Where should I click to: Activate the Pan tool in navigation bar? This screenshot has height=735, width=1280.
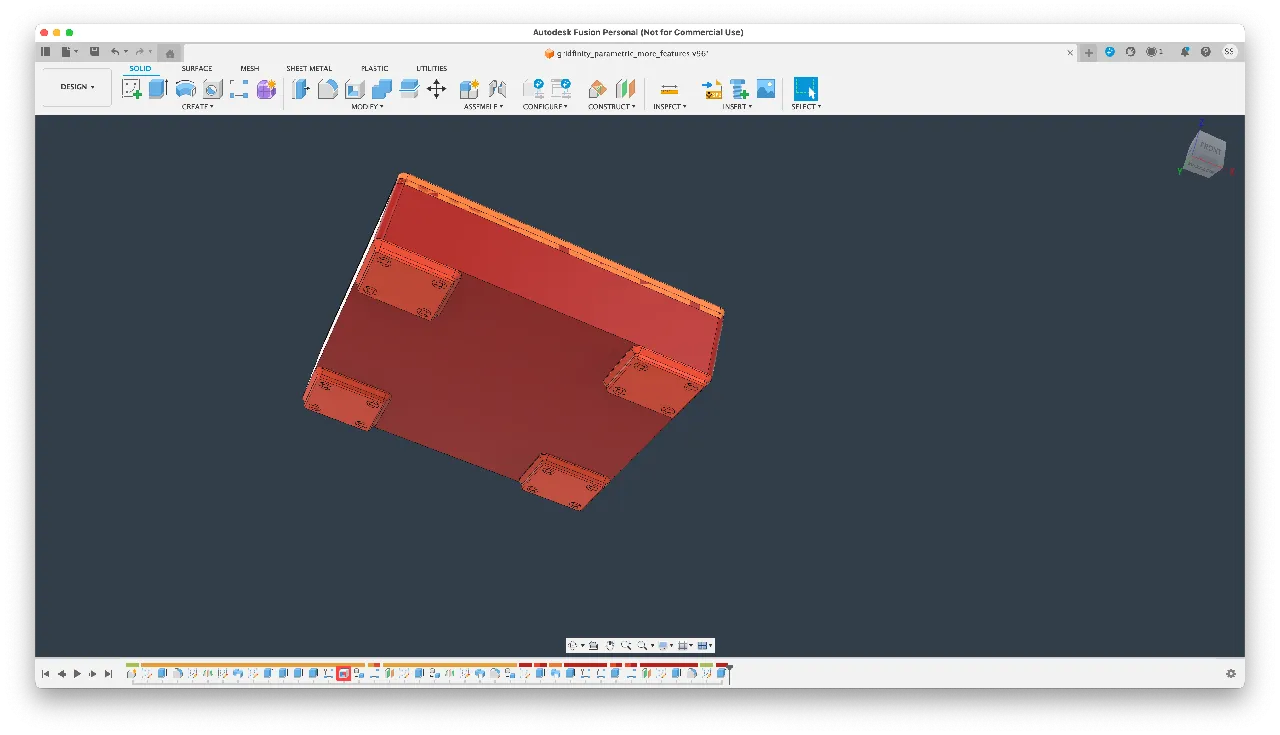[610, 645]
